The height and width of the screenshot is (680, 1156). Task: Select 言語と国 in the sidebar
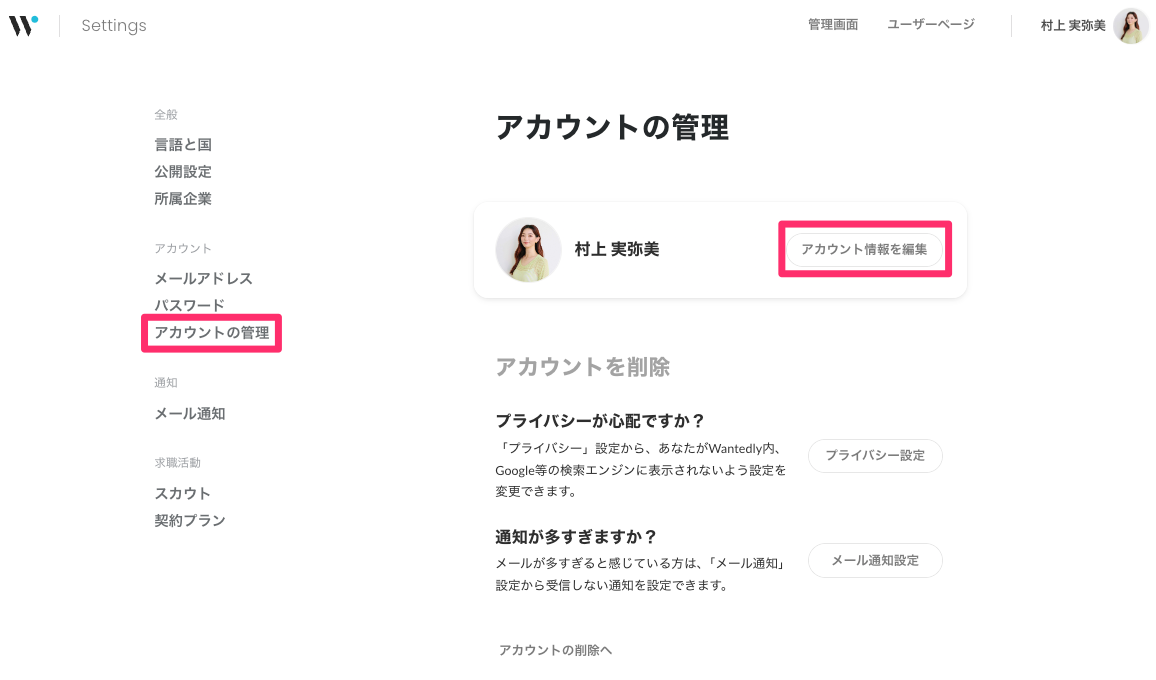point(183,145)
